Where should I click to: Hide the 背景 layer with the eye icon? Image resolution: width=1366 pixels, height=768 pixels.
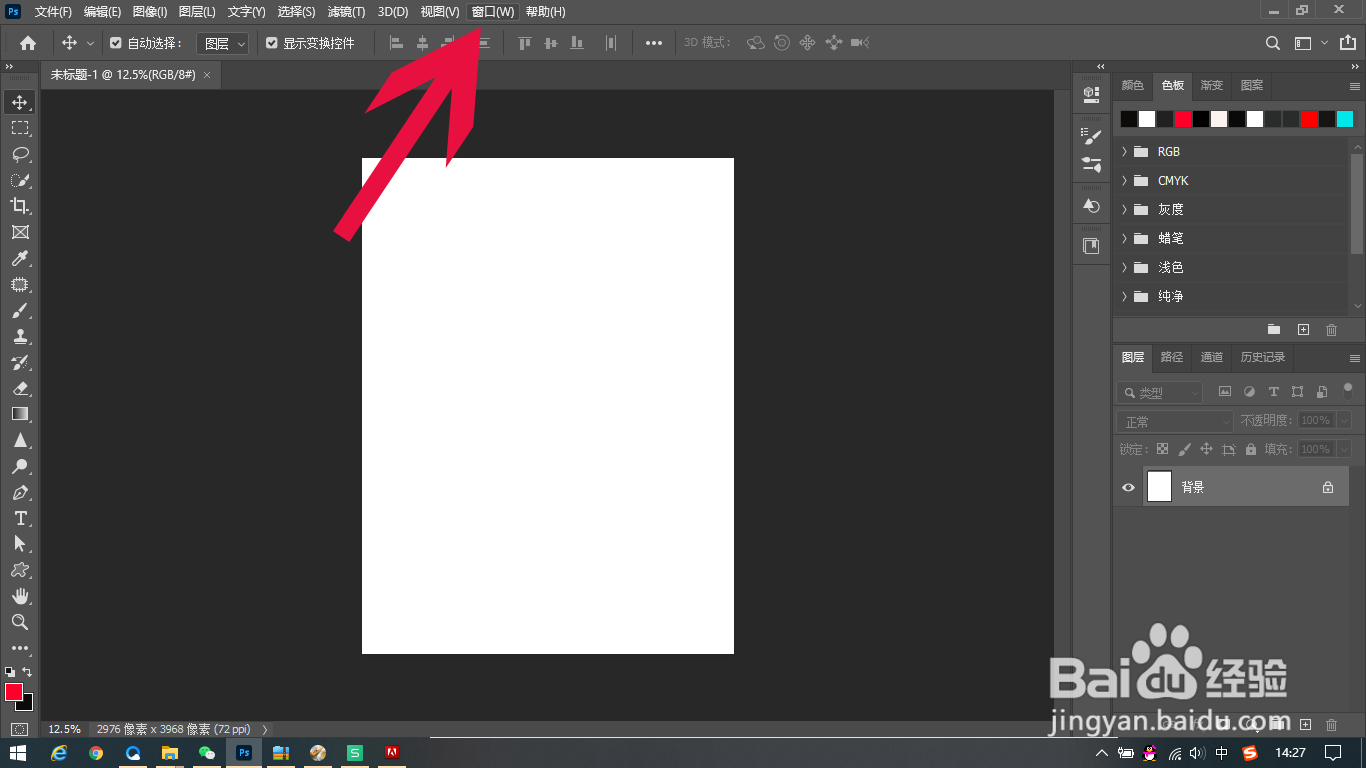[x=1128, y=487]
